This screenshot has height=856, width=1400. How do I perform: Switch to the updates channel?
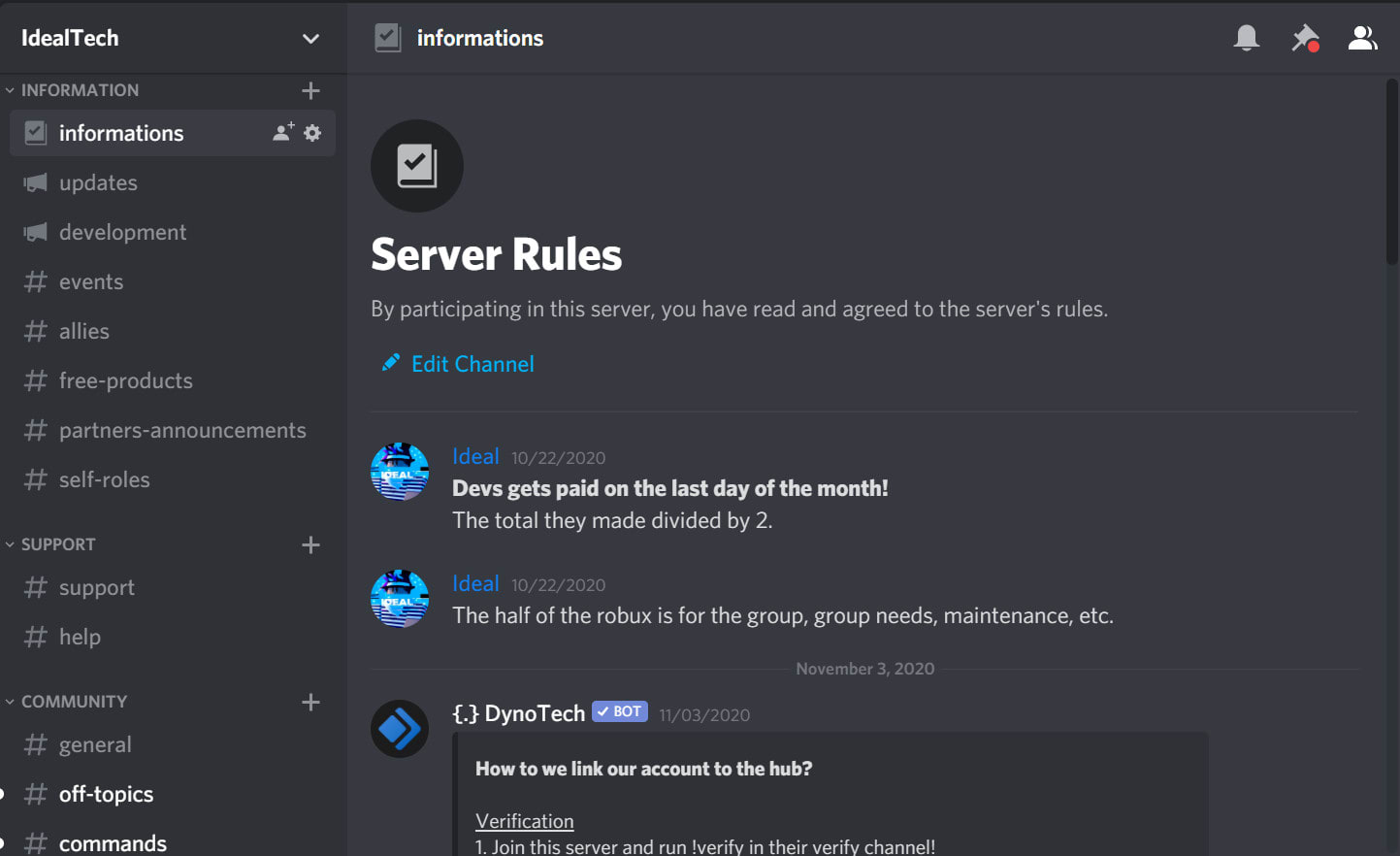pyautogui.click(x=98, y=182)
